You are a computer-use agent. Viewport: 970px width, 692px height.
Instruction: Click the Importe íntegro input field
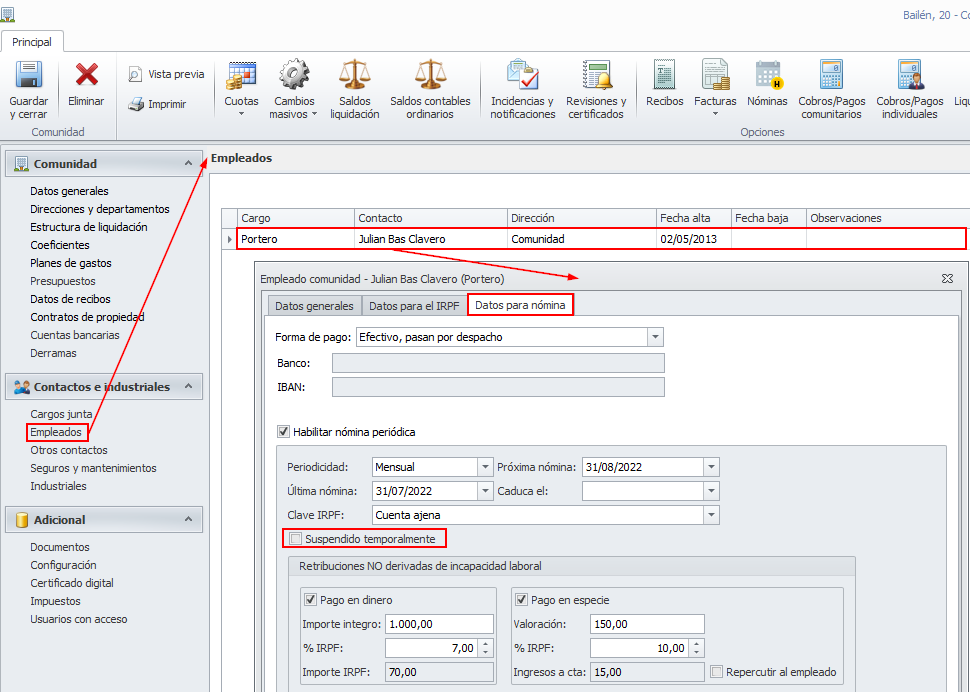439,624
